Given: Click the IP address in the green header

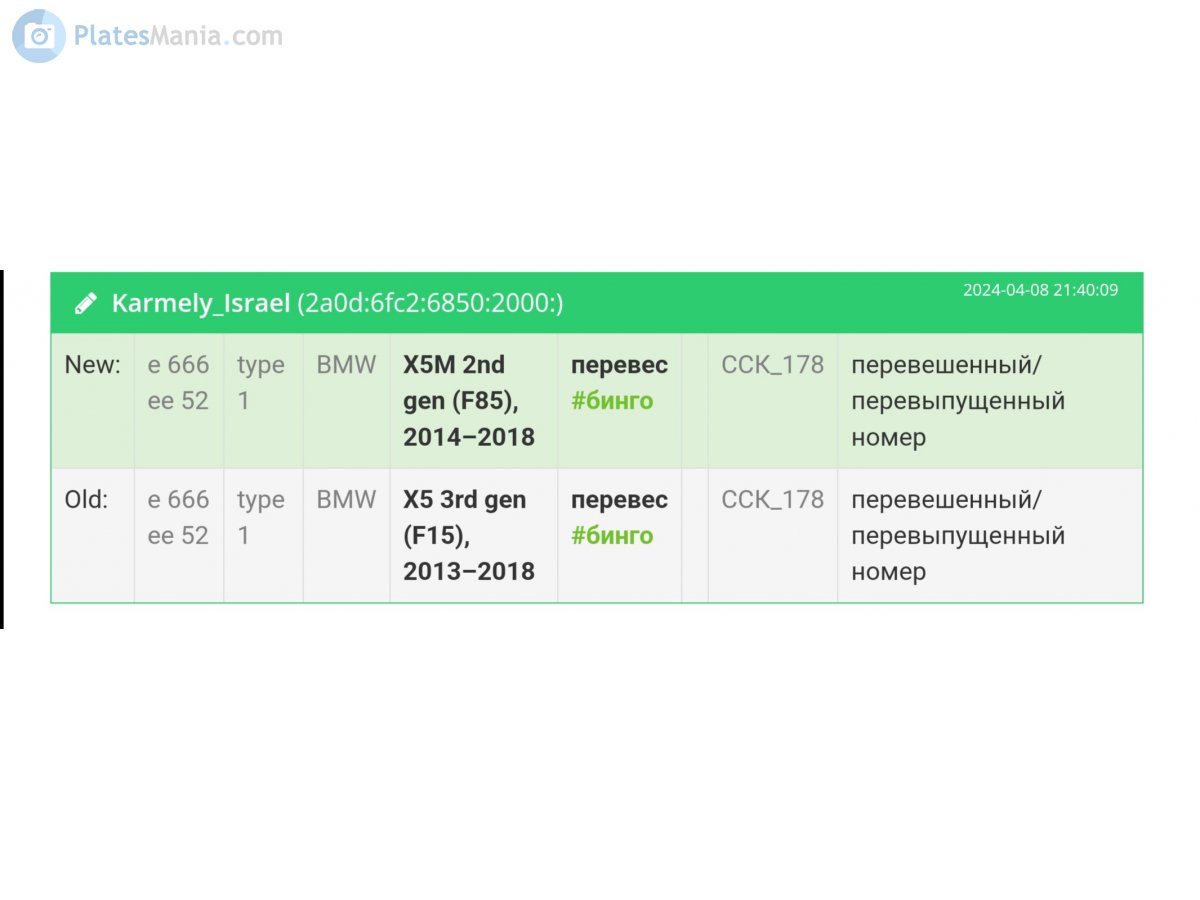Looking at the screenshot, I should [430, 303].
